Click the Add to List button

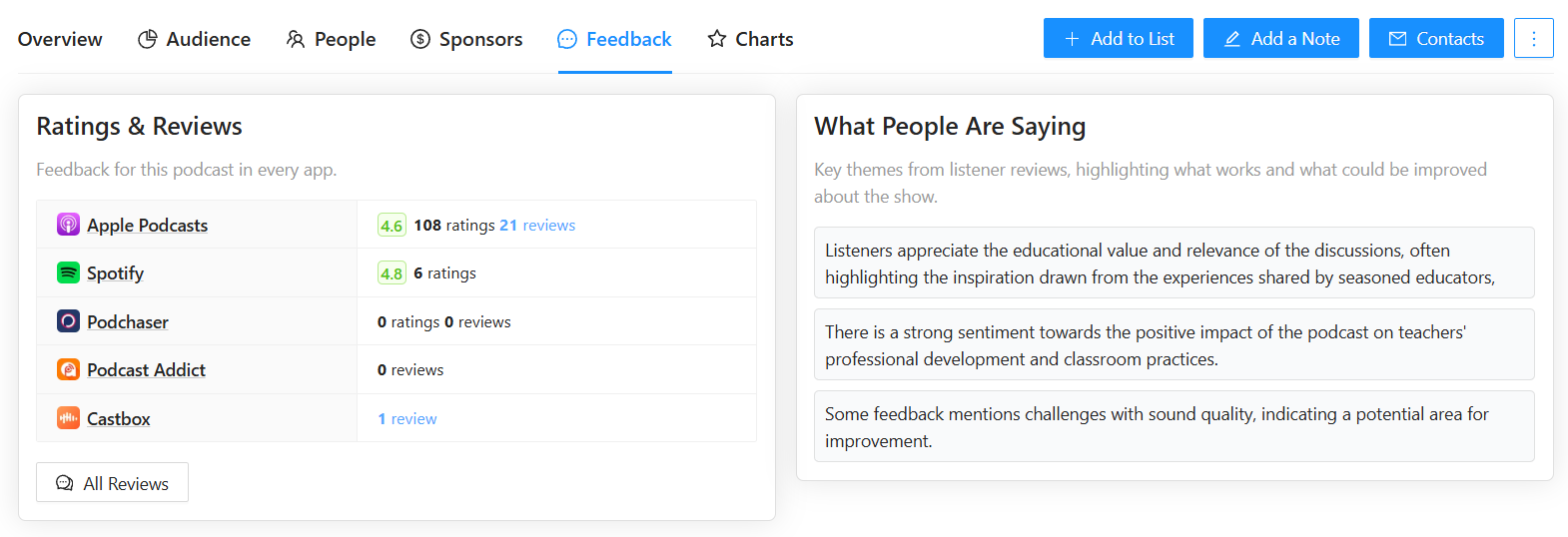1119,38
